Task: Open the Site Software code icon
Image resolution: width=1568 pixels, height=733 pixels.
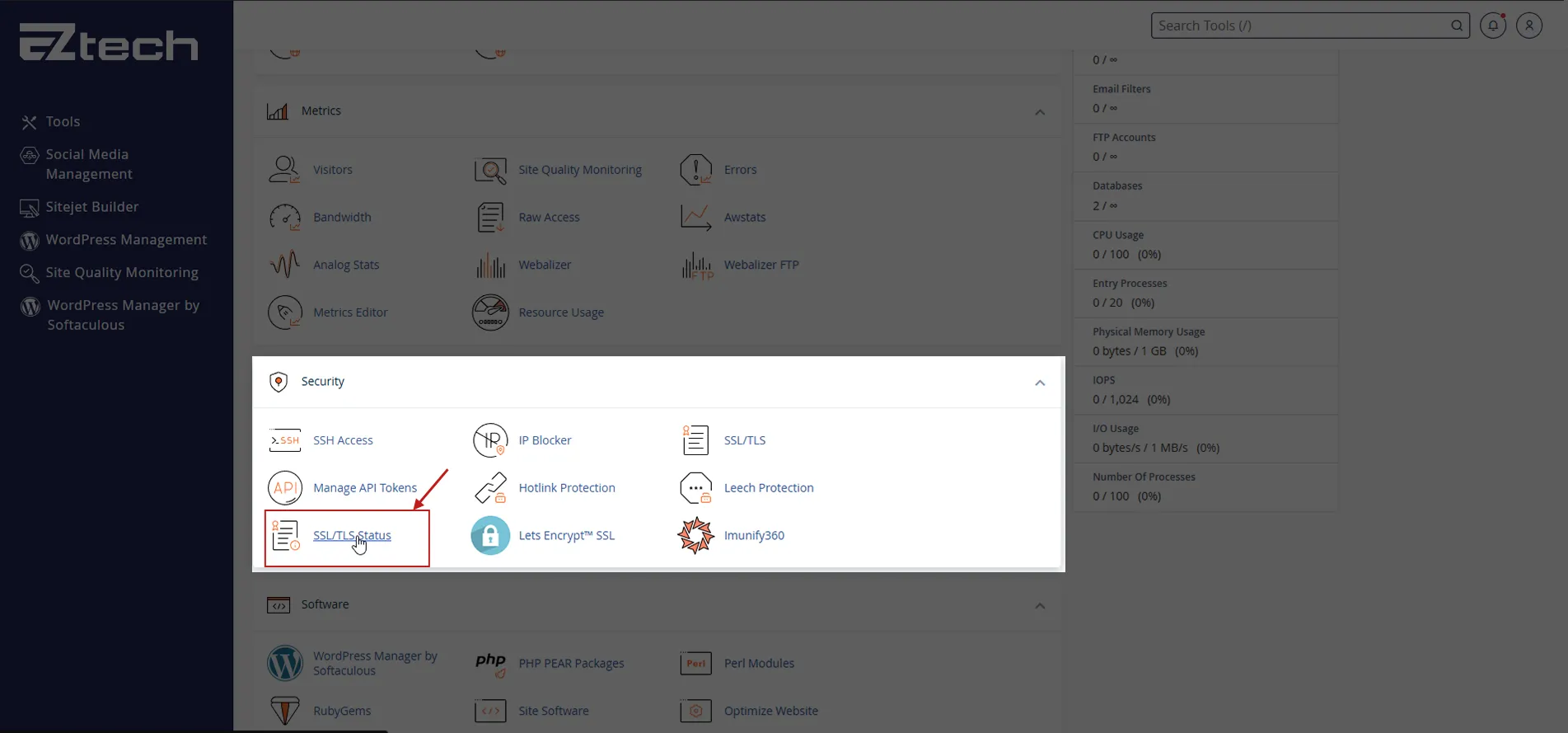Action: click(490, 711)
